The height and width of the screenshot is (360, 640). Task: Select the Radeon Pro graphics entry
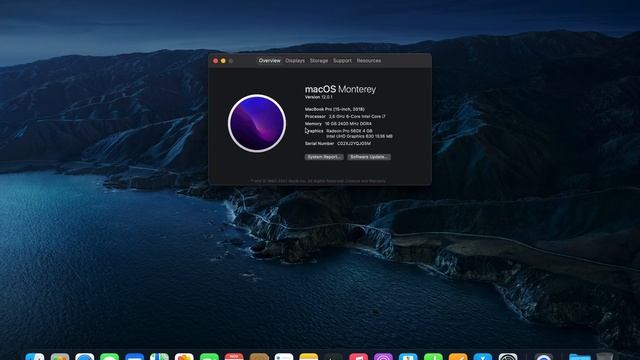click(x=349, y=131)
